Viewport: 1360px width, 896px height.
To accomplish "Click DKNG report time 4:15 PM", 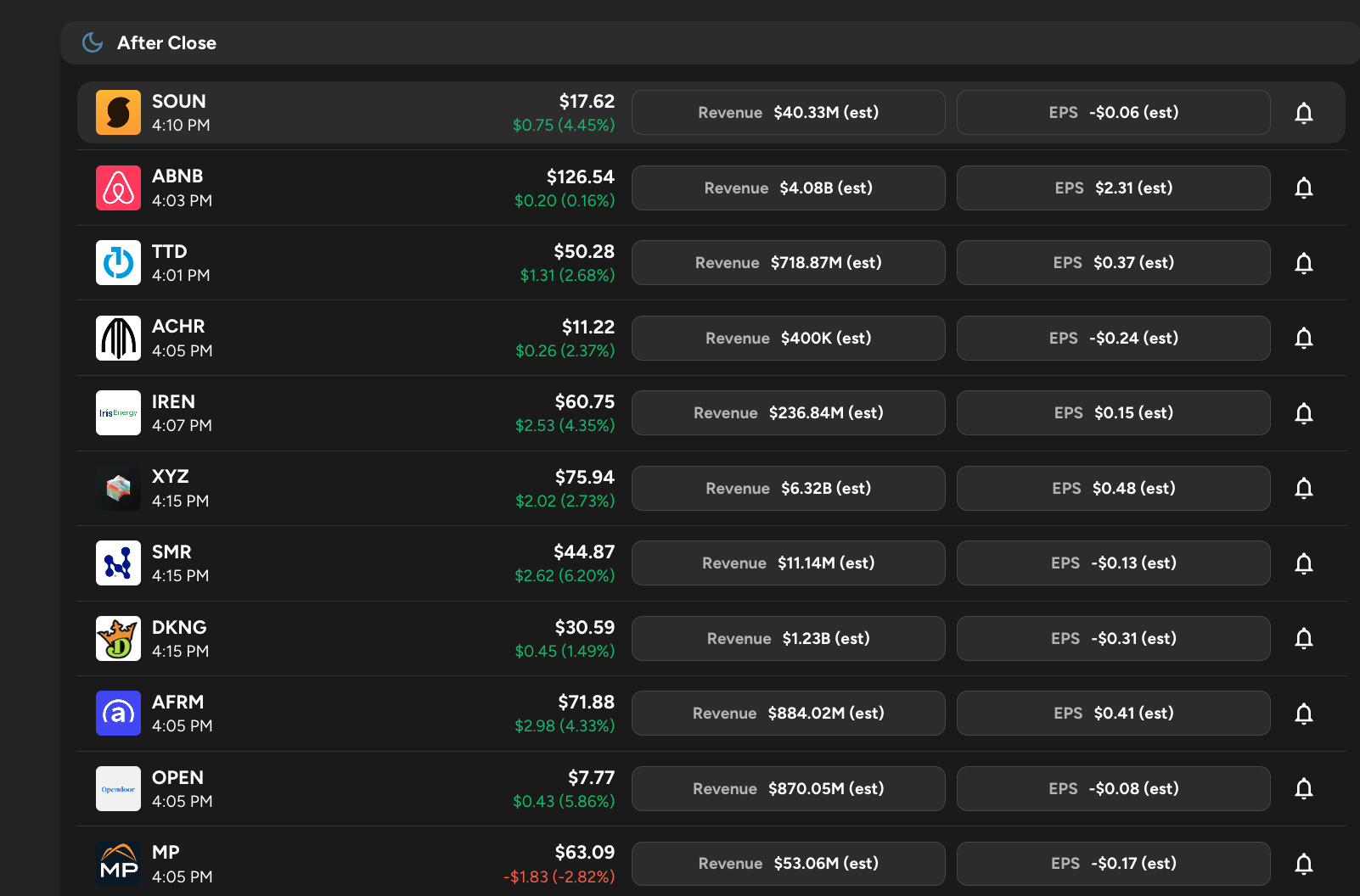I will [x=180, y=651].
